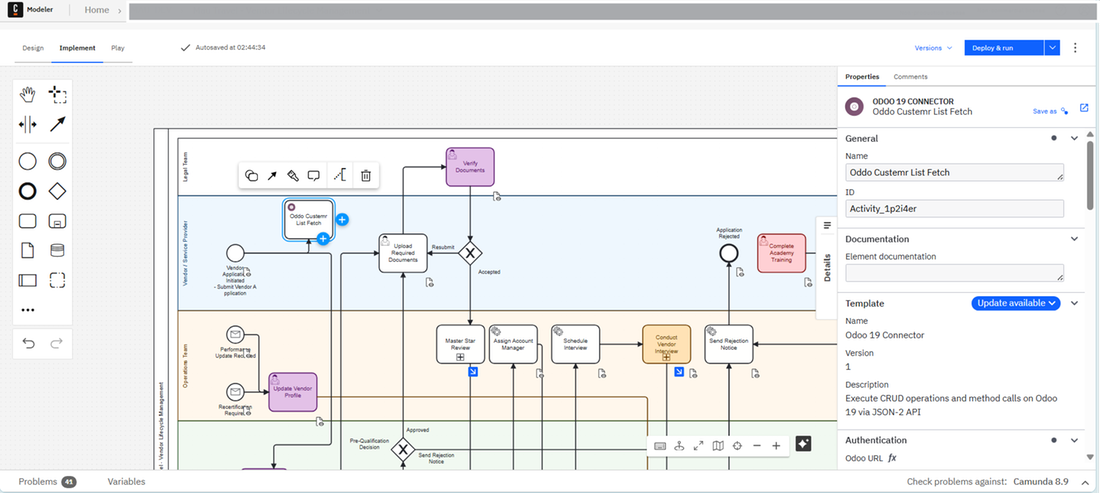
Task: Open the Comments tab
Action: coord(911,76)
